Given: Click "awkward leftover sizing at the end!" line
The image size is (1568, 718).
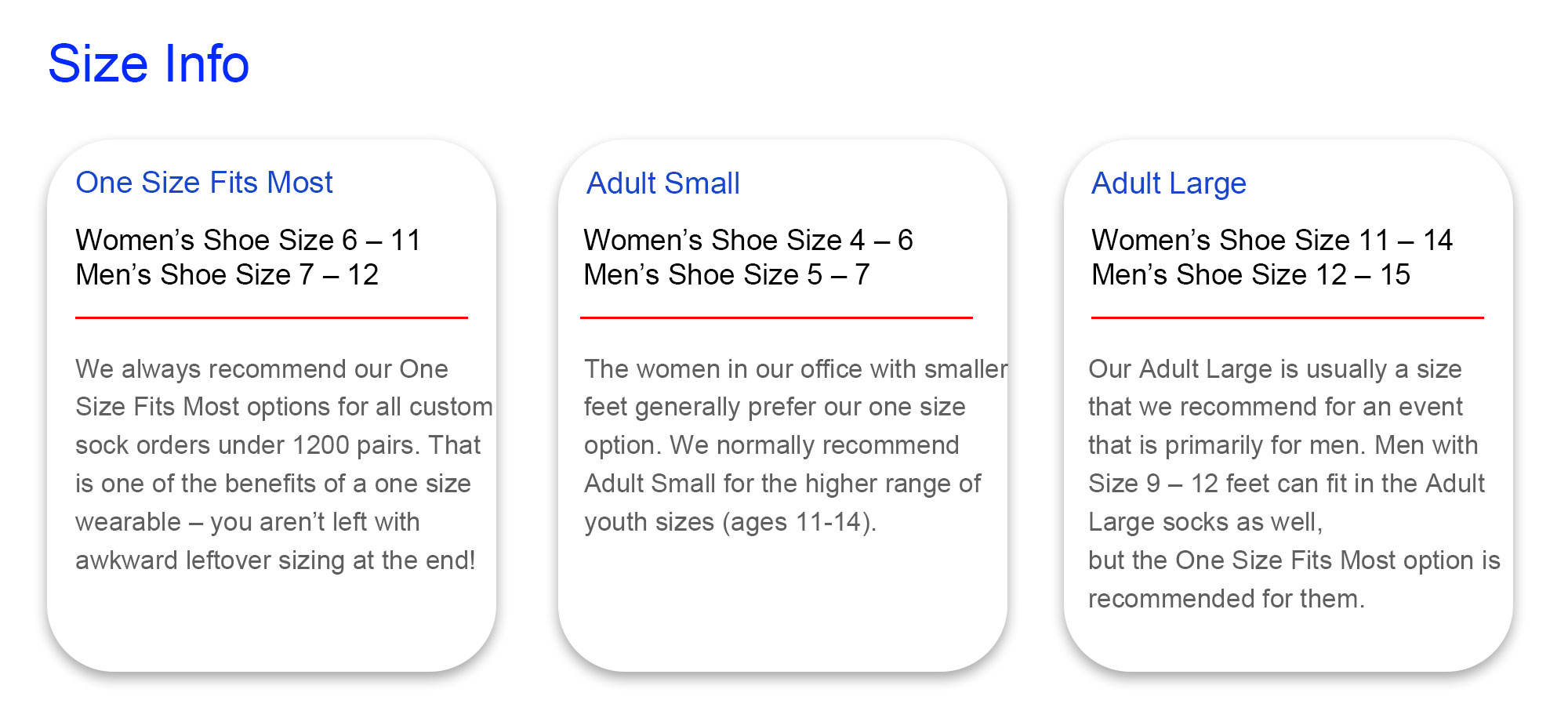Looking at the screenshot, I should 275,560.
